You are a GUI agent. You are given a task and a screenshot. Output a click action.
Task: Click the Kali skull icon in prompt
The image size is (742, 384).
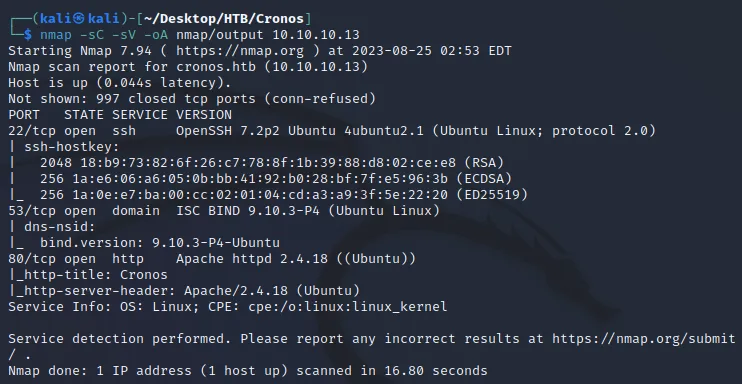[80, 18]
